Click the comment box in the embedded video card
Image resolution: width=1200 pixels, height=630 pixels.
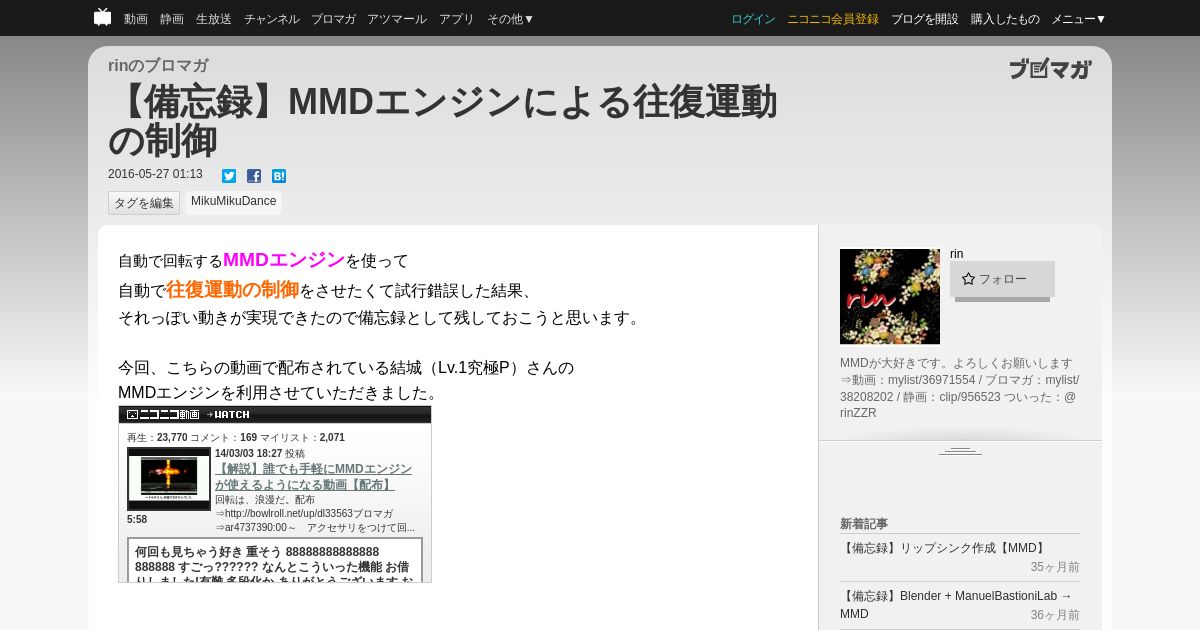tap(275, 560)
